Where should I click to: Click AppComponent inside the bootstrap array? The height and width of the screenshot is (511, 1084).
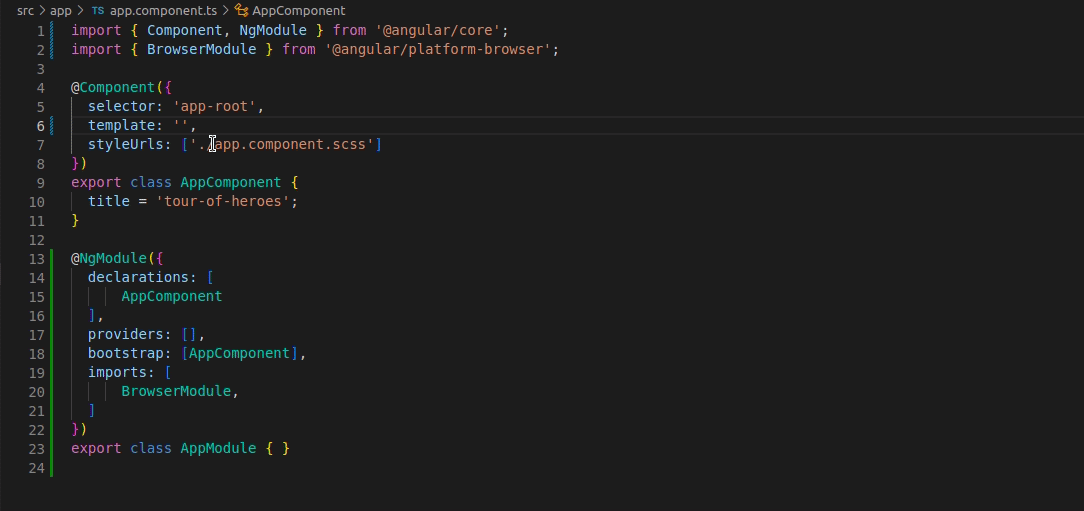point(240,353)
